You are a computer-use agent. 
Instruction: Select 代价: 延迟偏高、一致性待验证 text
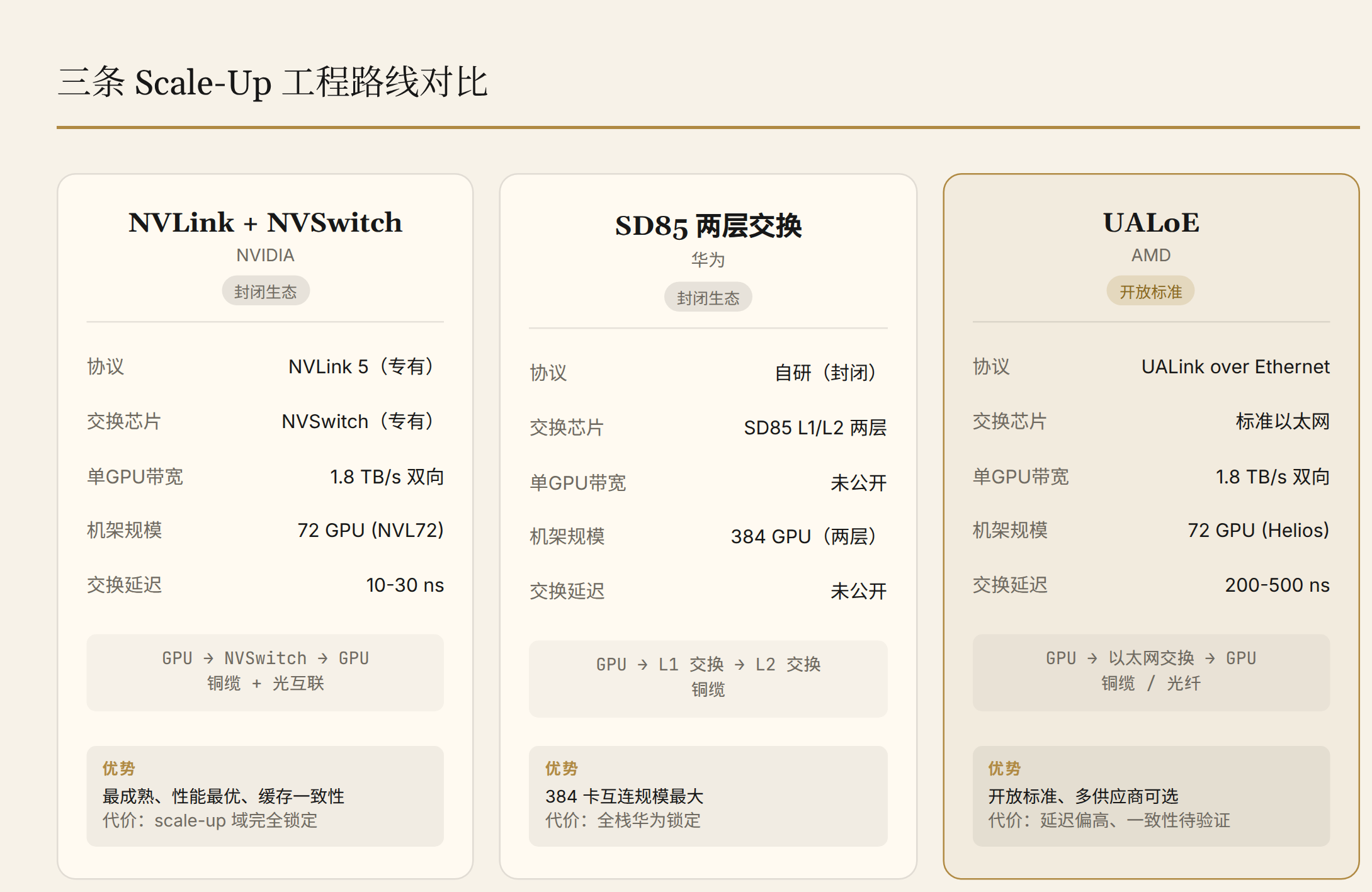click(1109, 820)
